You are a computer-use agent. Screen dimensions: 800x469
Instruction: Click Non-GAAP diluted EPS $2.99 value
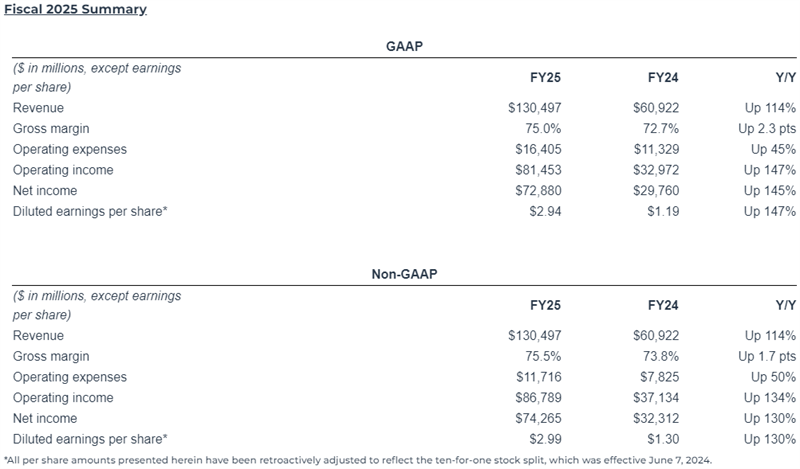pos(545,439)
